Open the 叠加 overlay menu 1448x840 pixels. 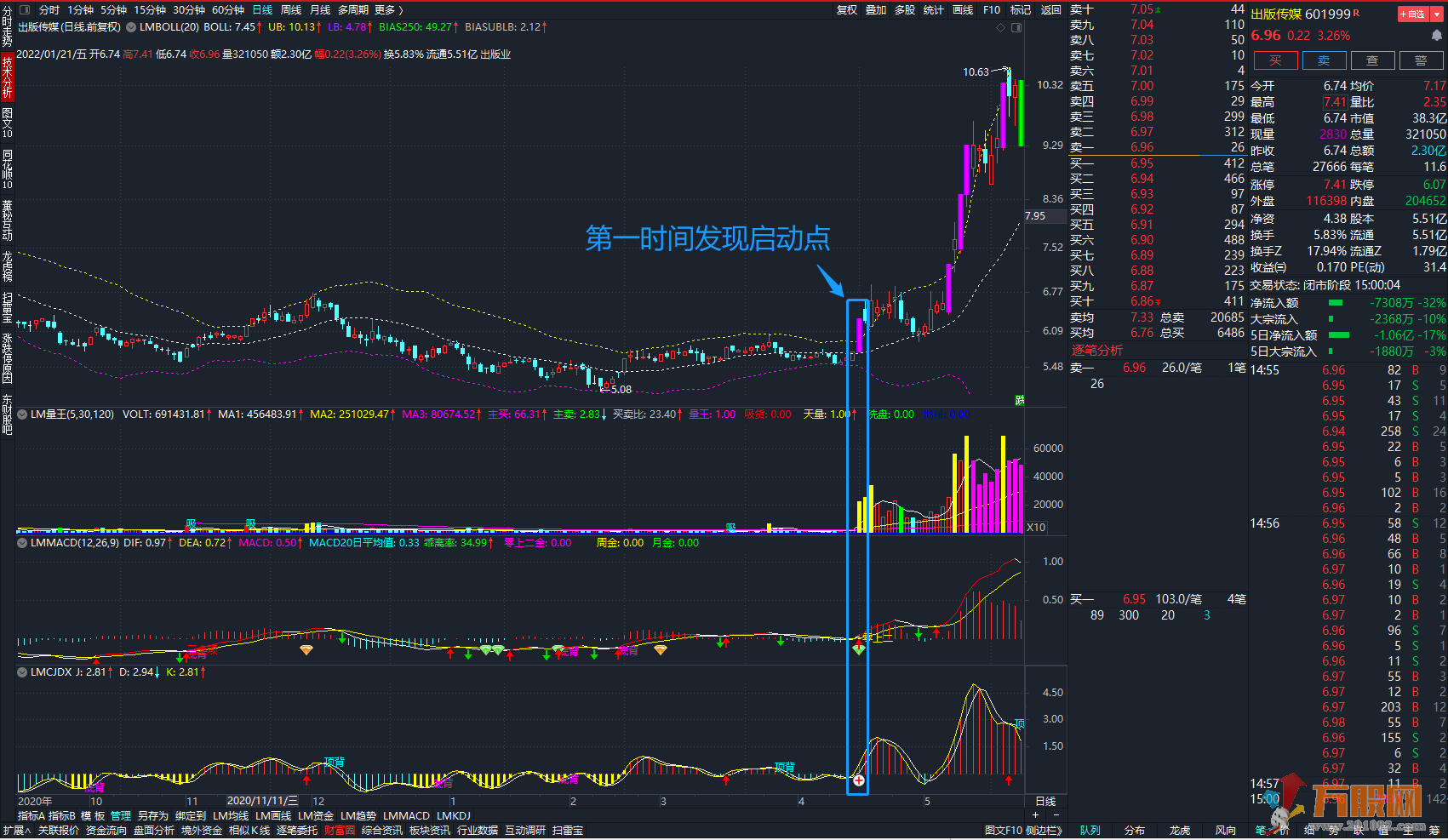pos(876,10)
